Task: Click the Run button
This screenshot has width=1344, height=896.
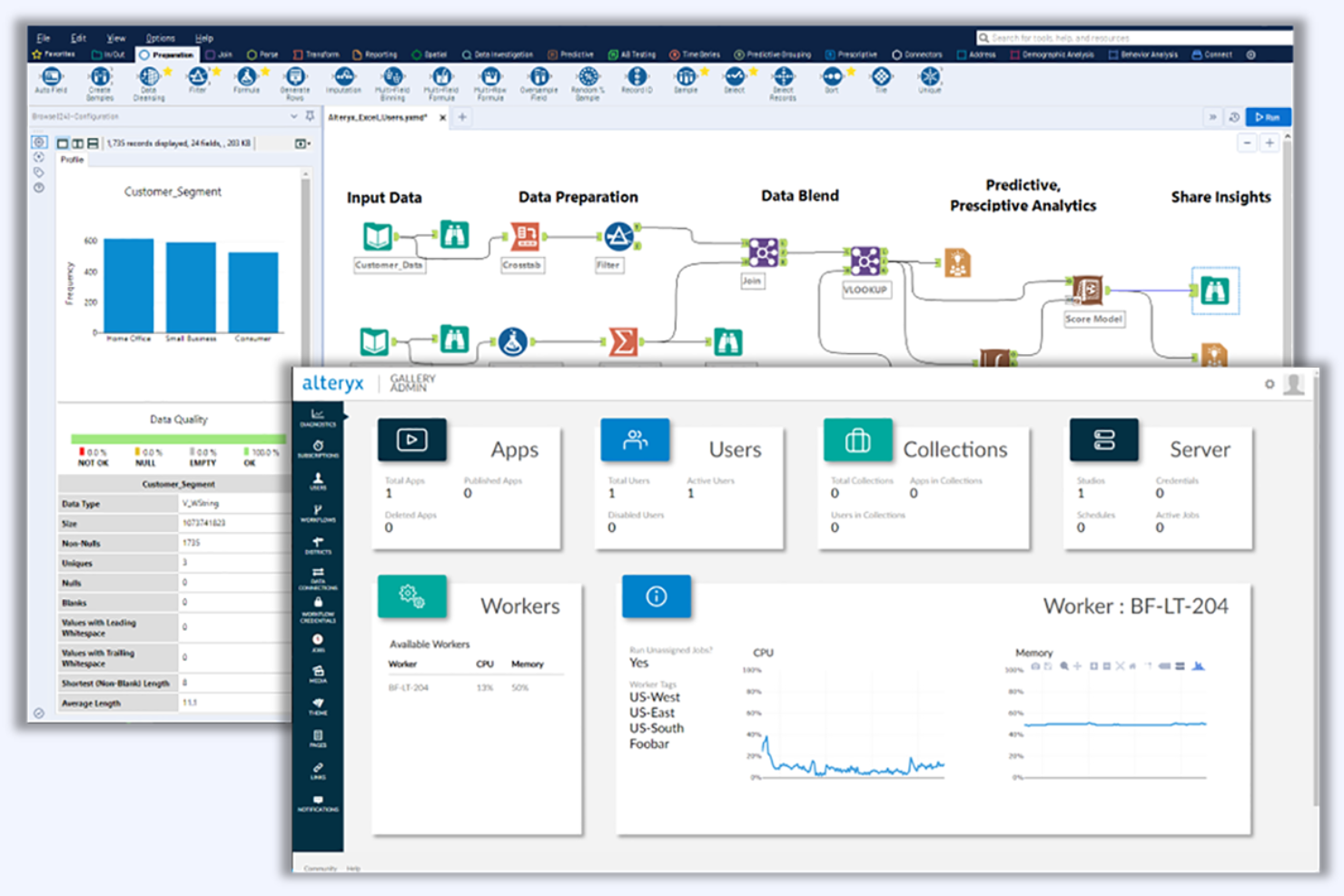Action: click(x=1268, y=116)
